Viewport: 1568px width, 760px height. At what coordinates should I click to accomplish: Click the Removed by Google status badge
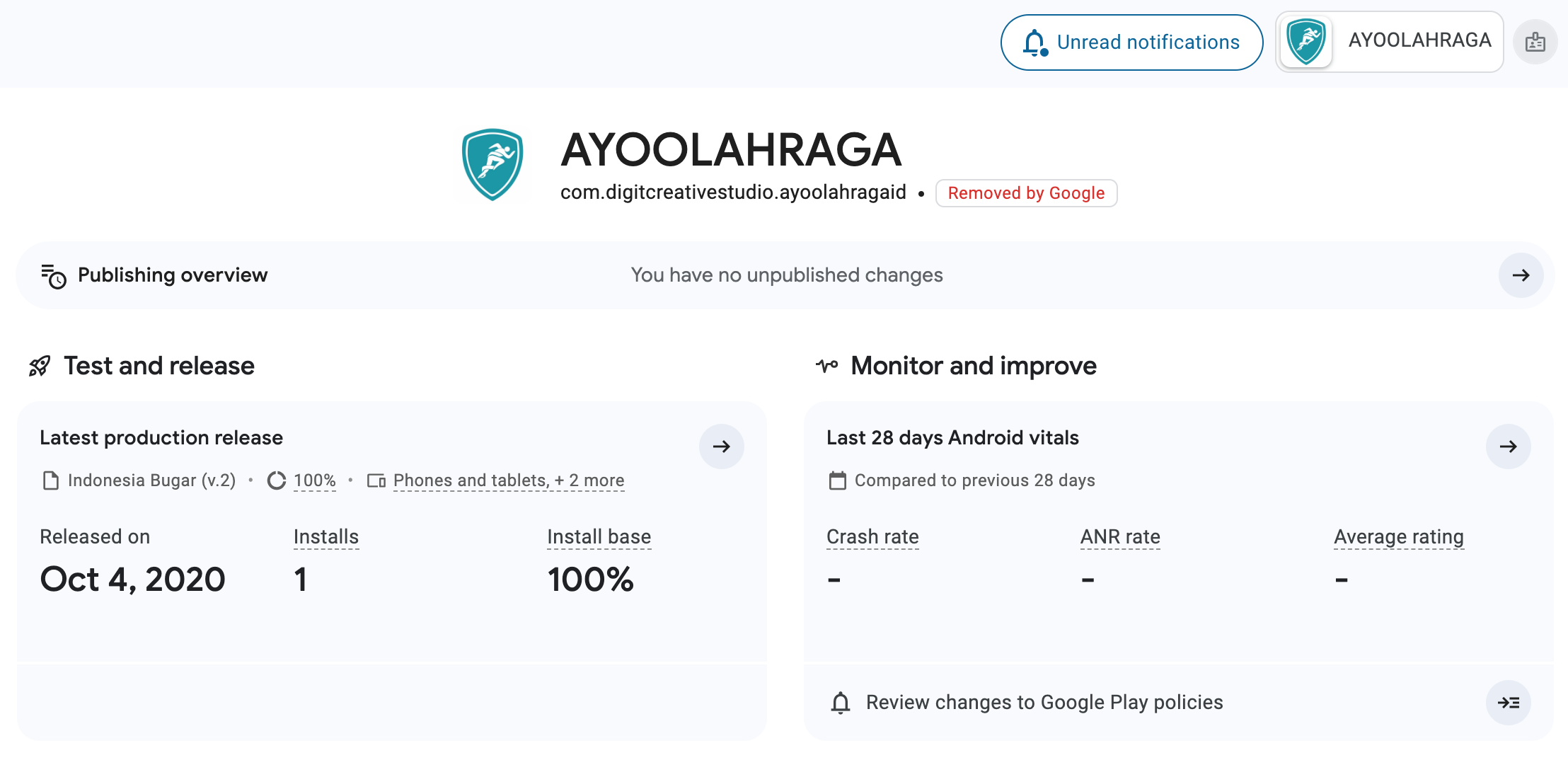point(1026,193)
